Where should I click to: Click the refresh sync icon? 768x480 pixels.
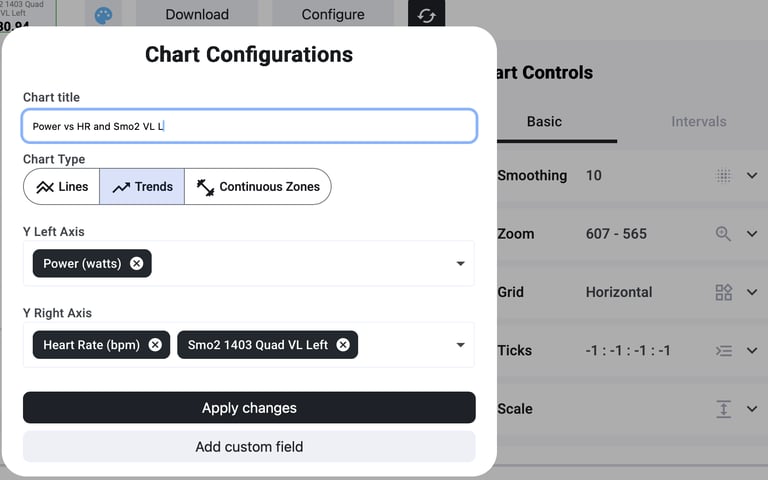point(426,15)
